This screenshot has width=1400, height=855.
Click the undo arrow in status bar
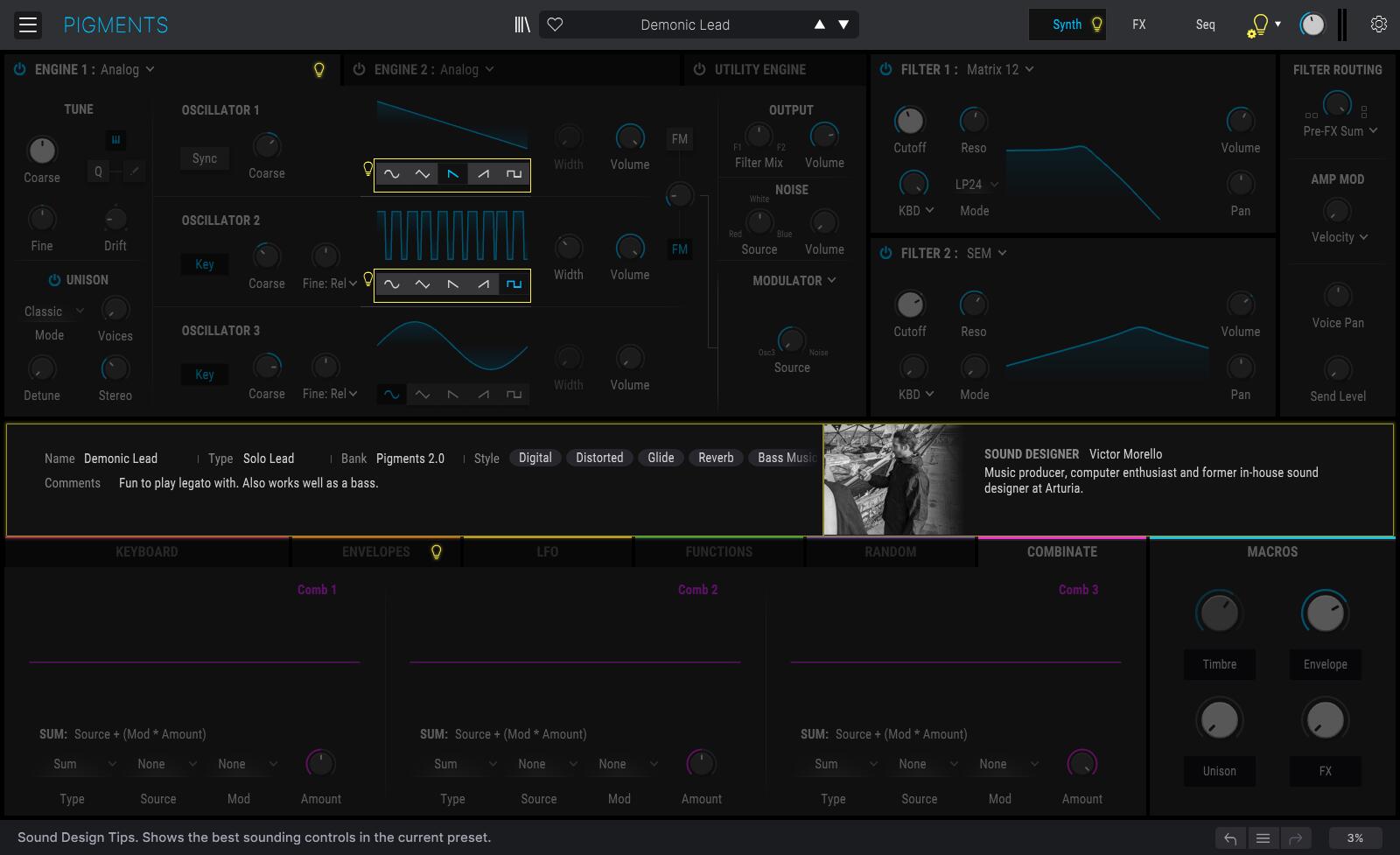tap(1230, 838)
